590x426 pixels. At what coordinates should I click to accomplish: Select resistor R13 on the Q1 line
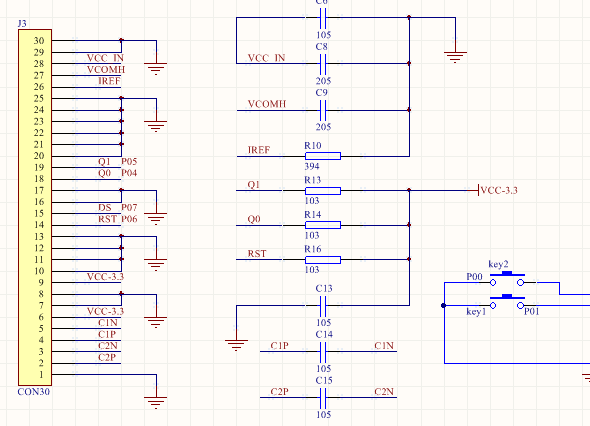pos(323,191)
